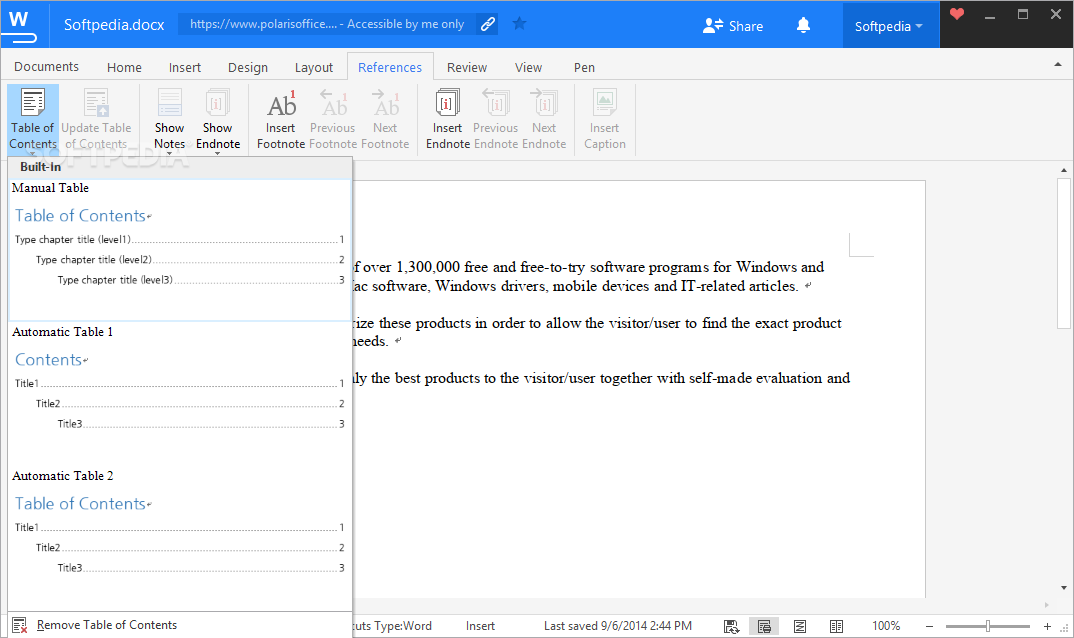Click the zoom in plus button
This screenshot has width=1074, height=638.
(x=1047, y=626)
